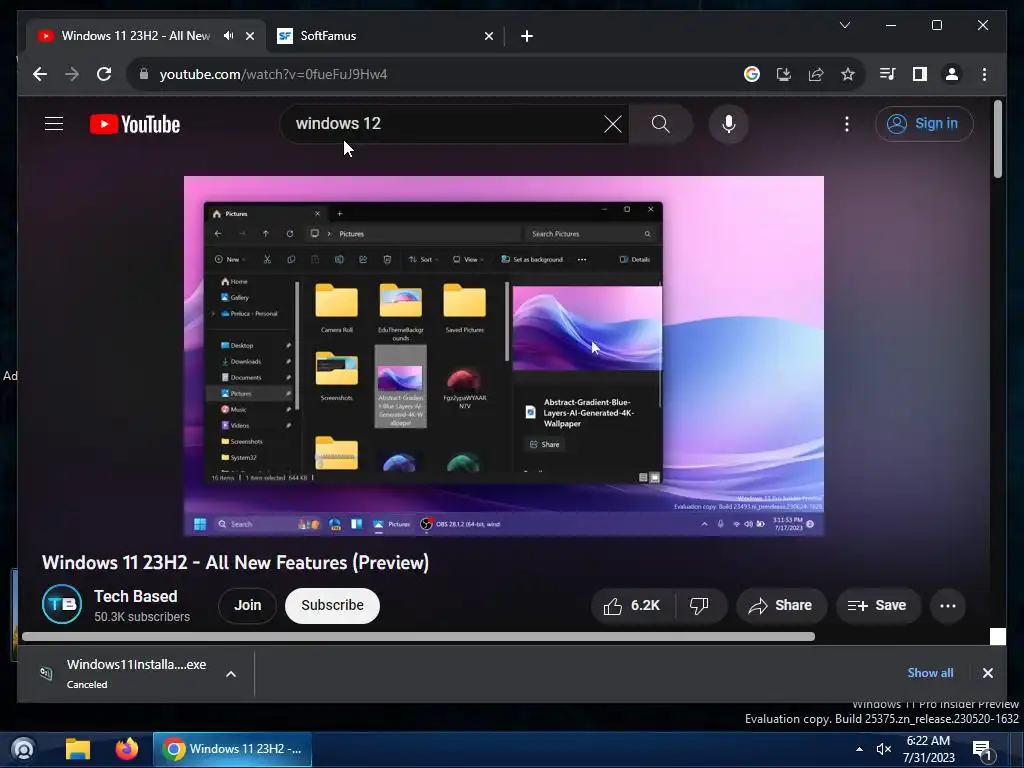1024x768 pixels.
Task: Select Chrome Windows 11 23H2 taskbar button
Action: [x=232, y=749]
